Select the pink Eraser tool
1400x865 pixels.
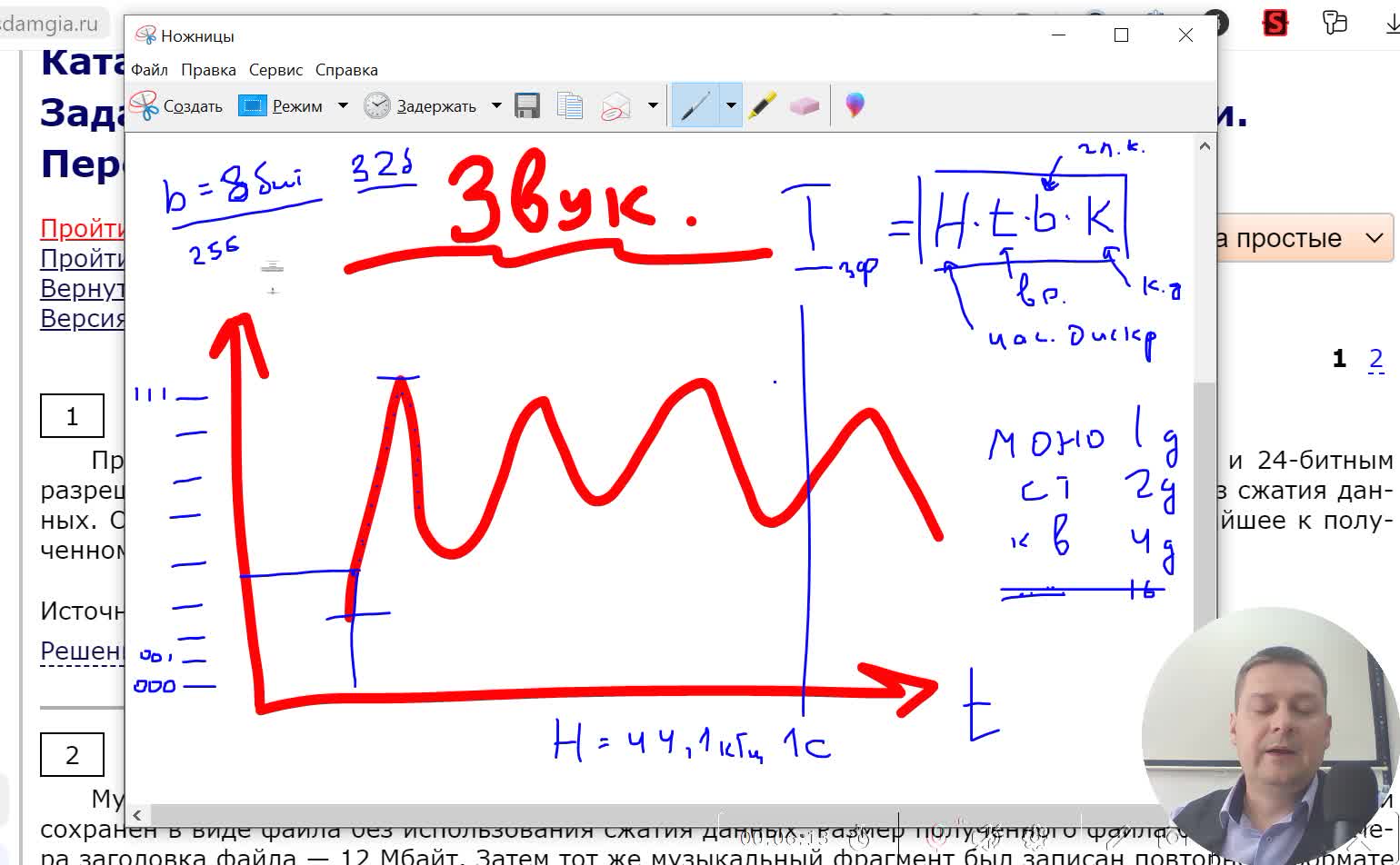(x=805, y=106)
